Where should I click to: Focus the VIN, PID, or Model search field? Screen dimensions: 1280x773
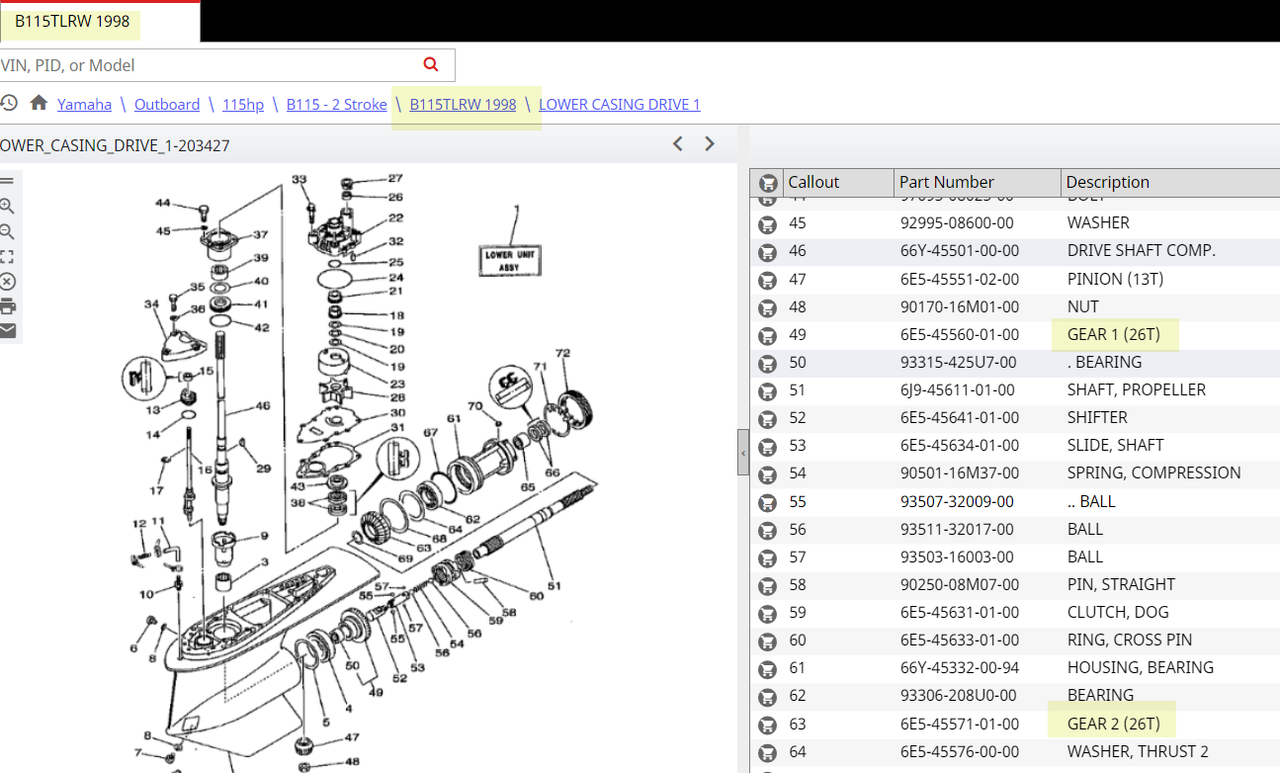pyautogui.click(x=210, y=65)
